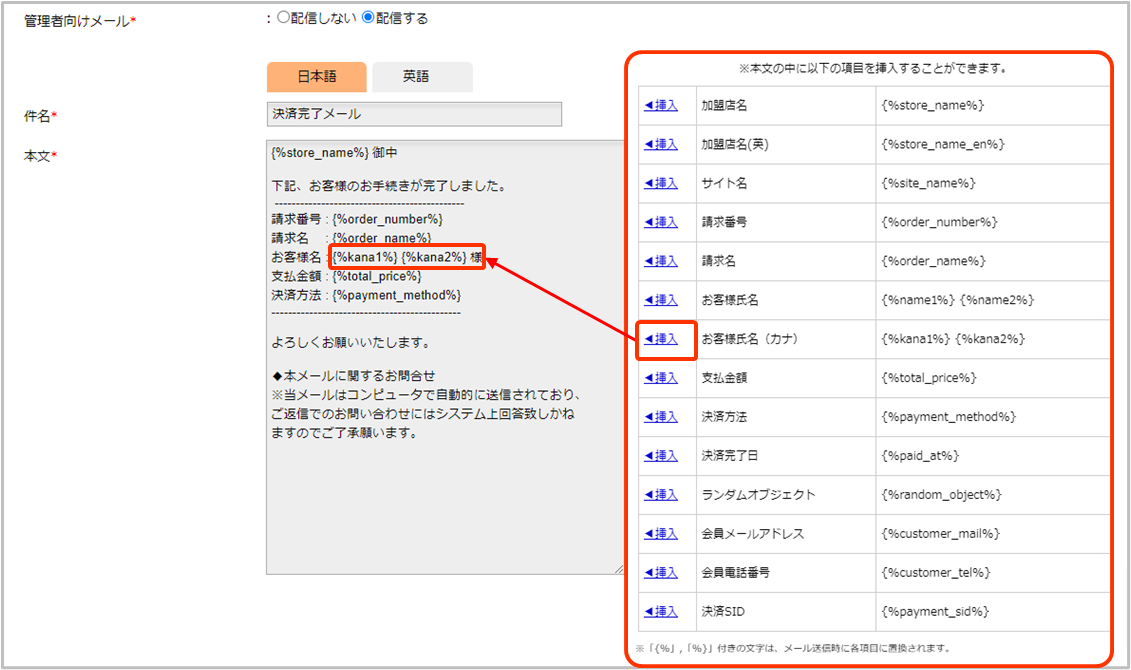Insert the 支払金額 placeholder
This screenshot has width=1131, height=670.
[x=661, y=378]
